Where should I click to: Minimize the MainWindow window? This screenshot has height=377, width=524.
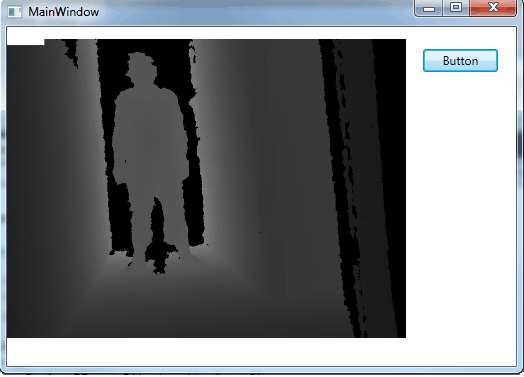pos(429,8)
